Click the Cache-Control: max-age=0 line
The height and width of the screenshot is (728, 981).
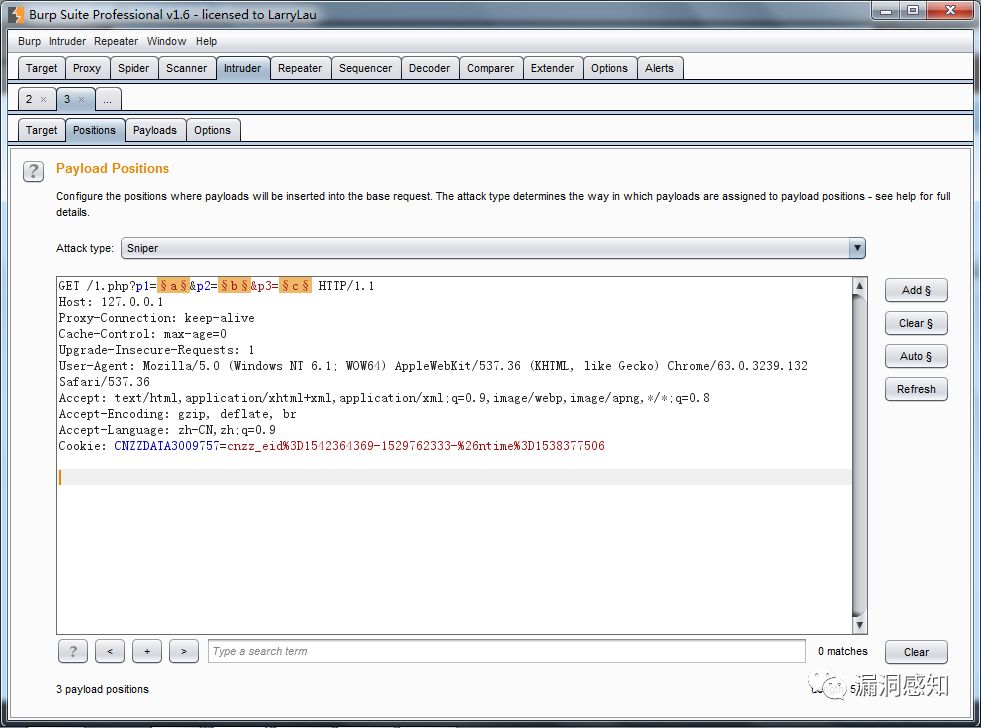point(143,334)
